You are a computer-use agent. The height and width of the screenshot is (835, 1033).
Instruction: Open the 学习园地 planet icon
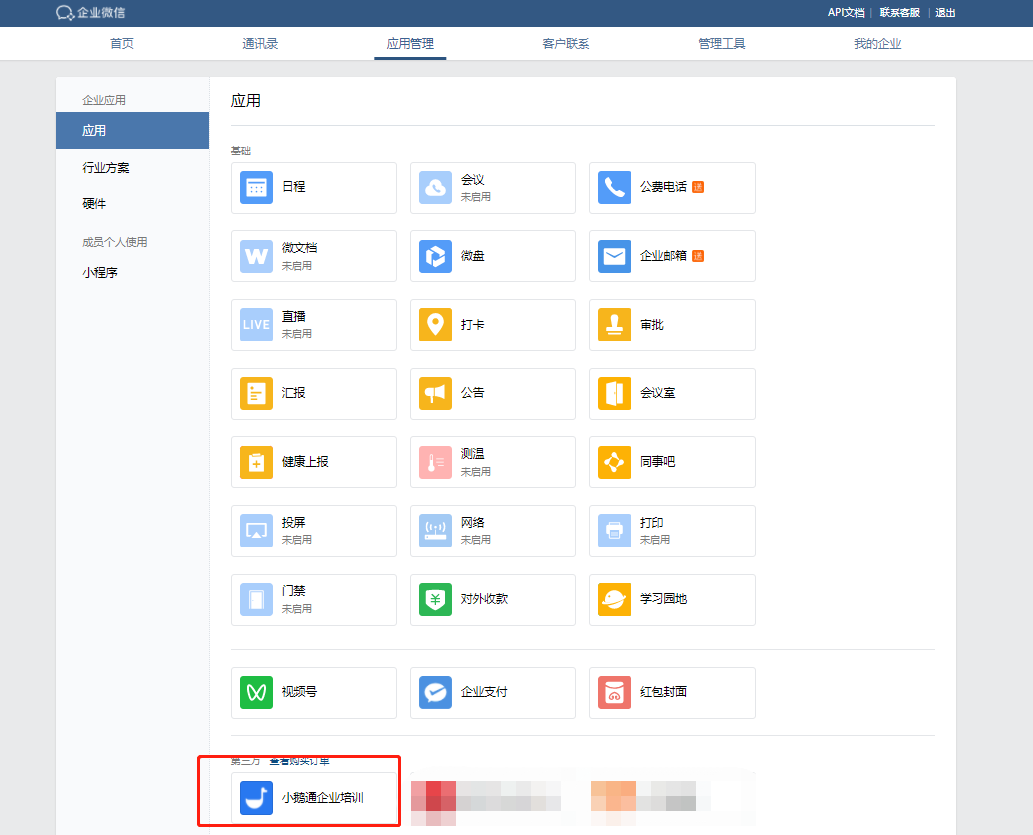pos(615,599)
